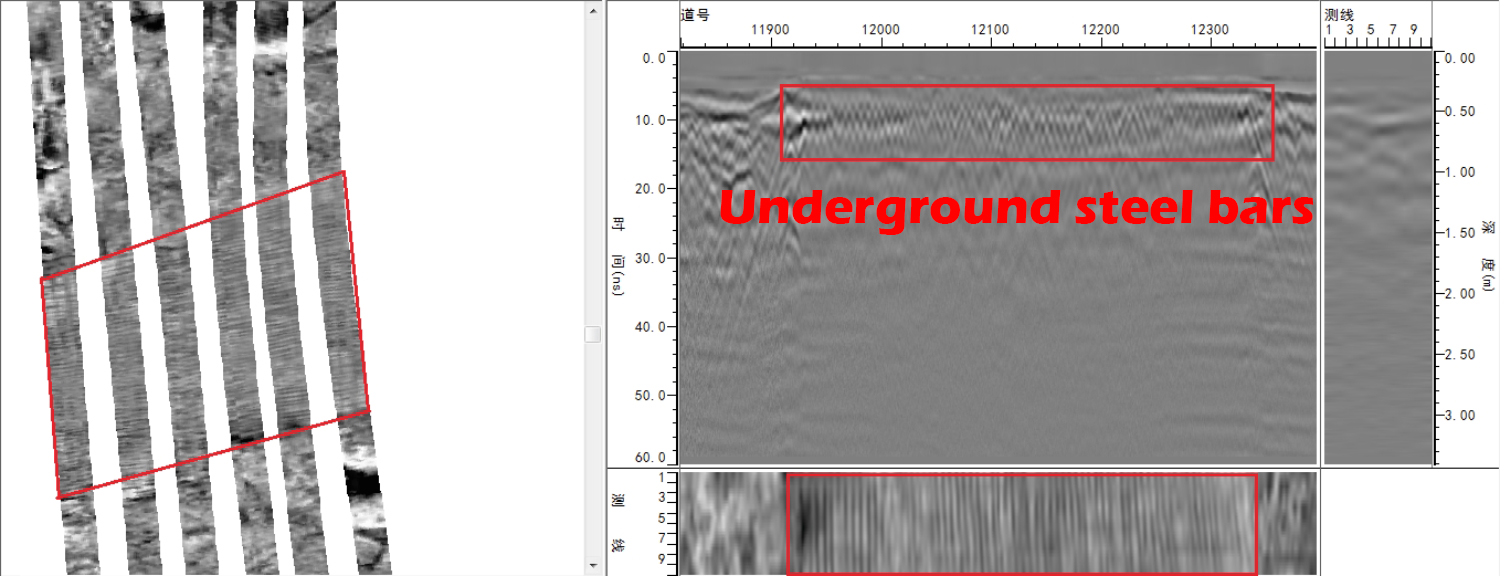1504x584 pixels.
Task: Click the 时间(ns) vertical axis title
Action: [x=618, y=258]
